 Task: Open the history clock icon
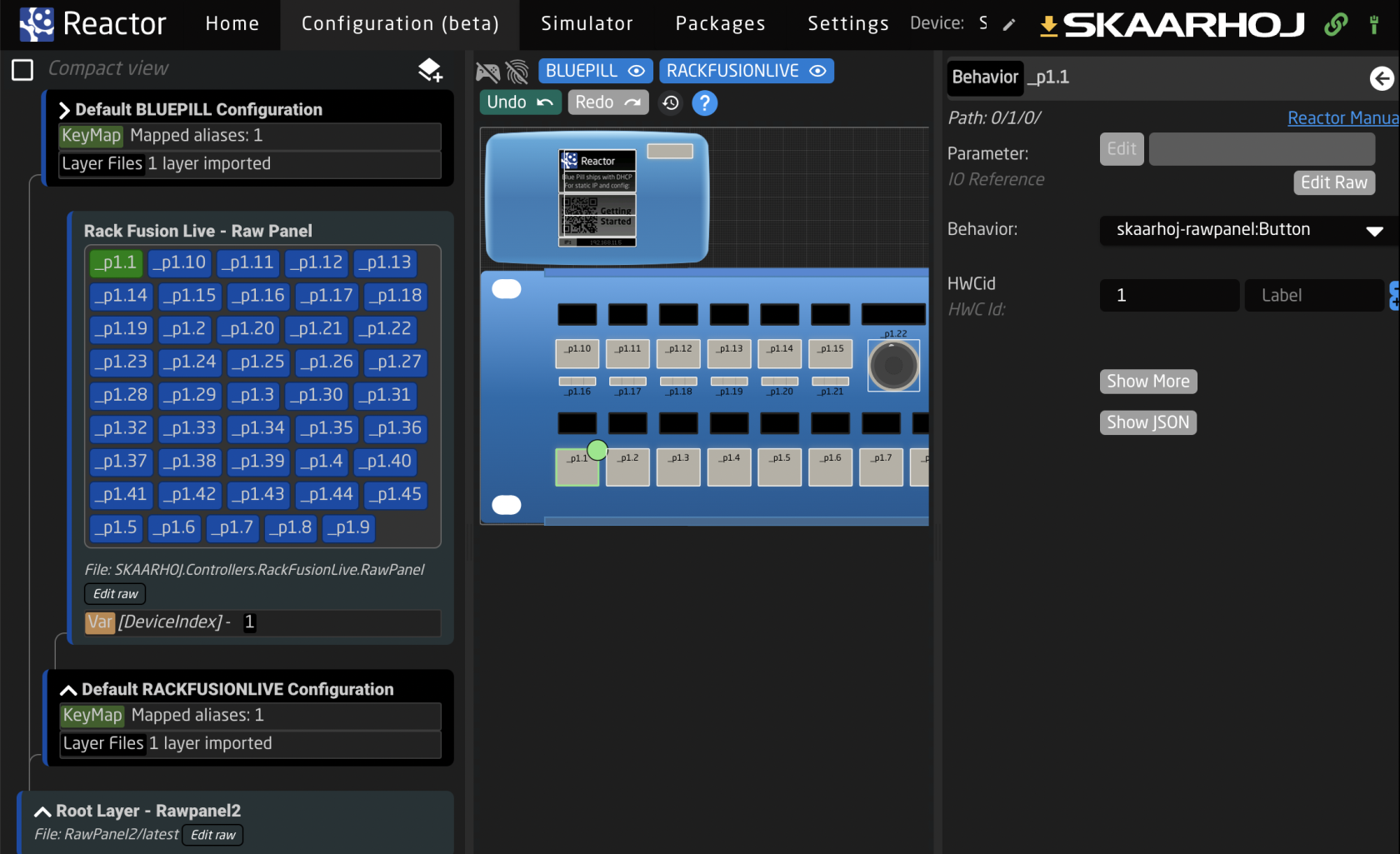[671, 102]
